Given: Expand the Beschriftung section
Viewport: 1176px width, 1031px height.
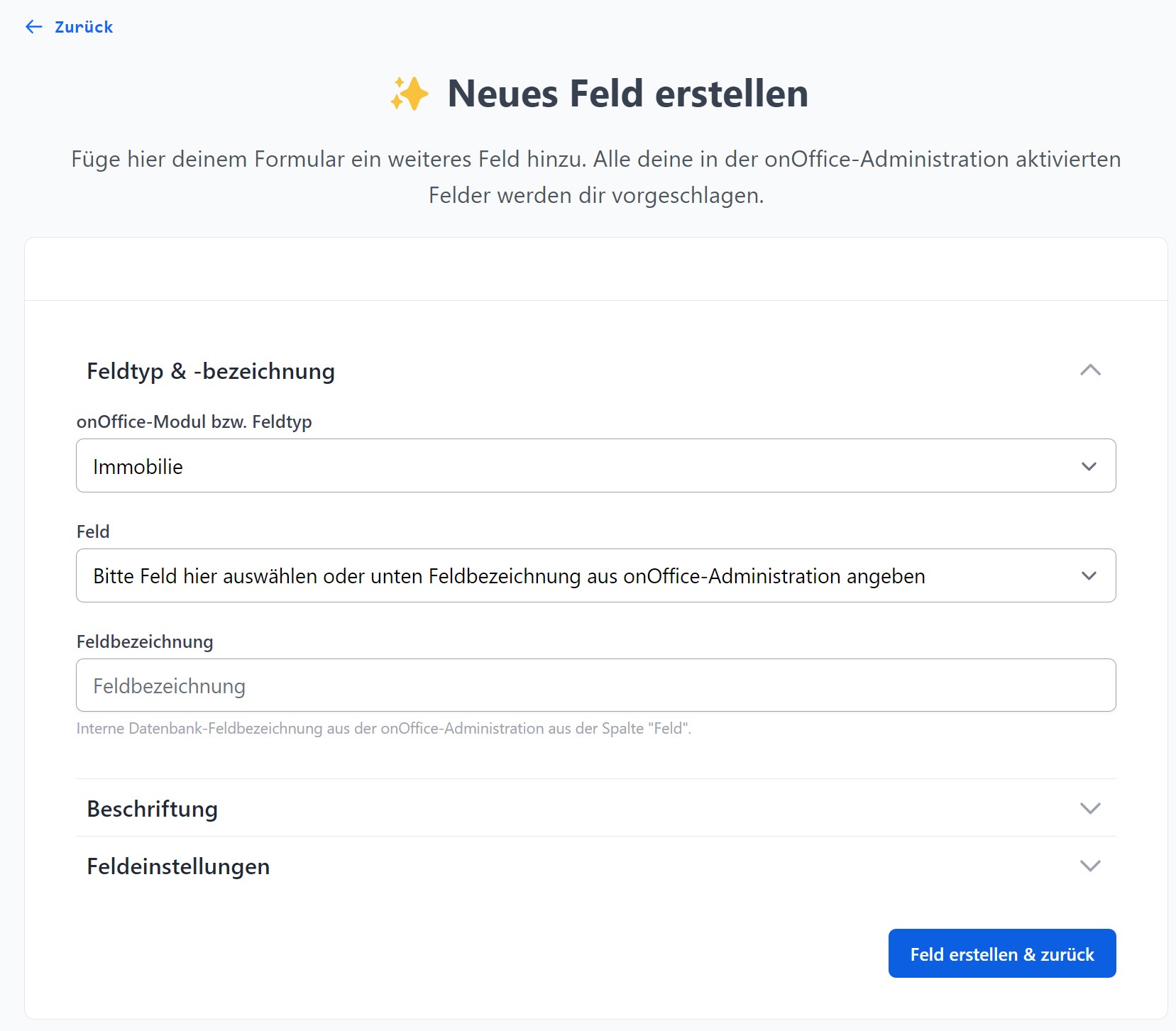Looking at the screenshot, I should [153, 809].
